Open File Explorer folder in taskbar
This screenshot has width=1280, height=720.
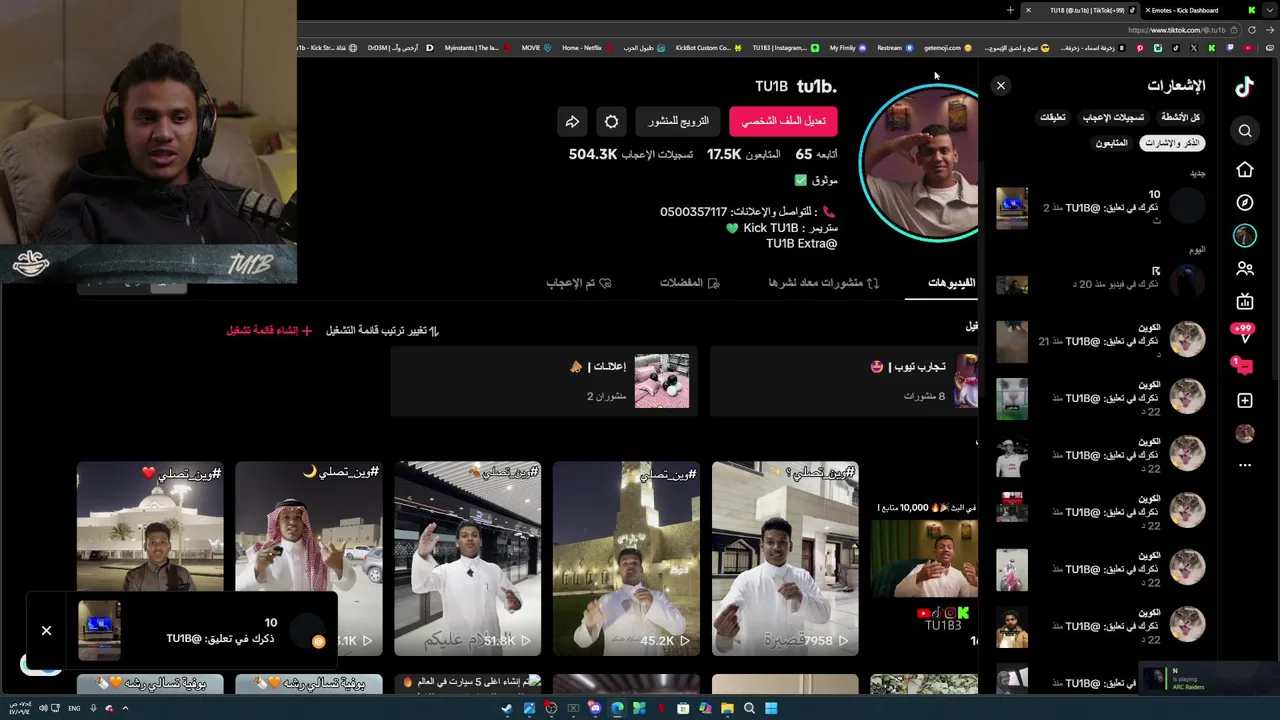click(727, 708)
